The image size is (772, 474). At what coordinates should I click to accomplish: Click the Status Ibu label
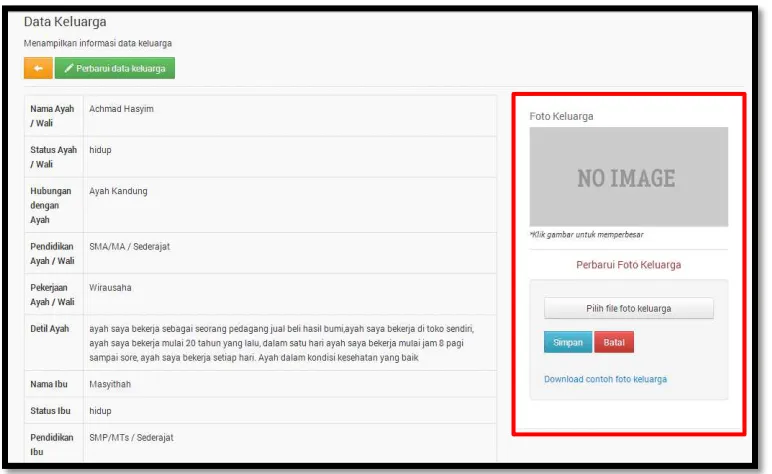tap(50, 411)
